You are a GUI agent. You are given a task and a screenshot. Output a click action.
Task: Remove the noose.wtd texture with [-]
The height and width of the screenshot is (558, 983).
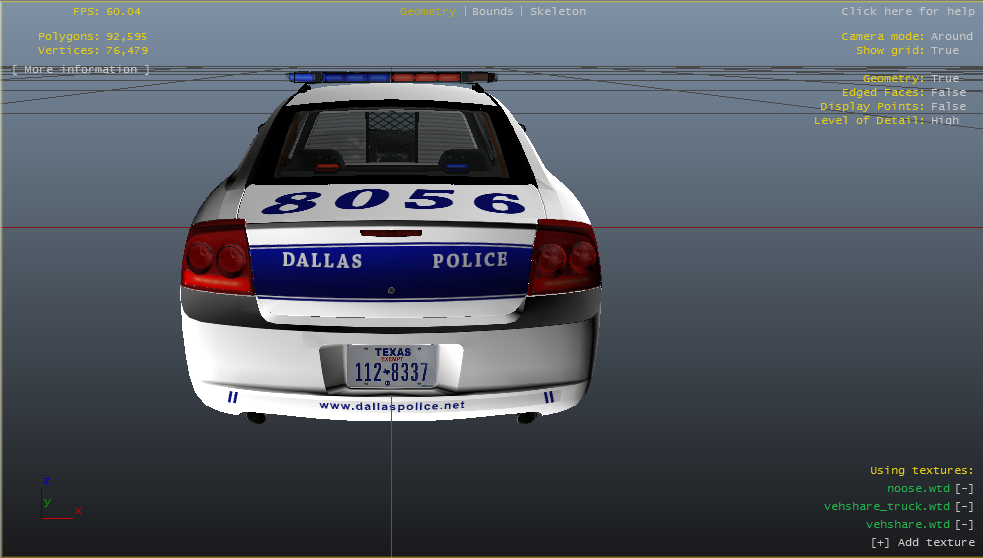pyautogui.click(x=964, y=488)
